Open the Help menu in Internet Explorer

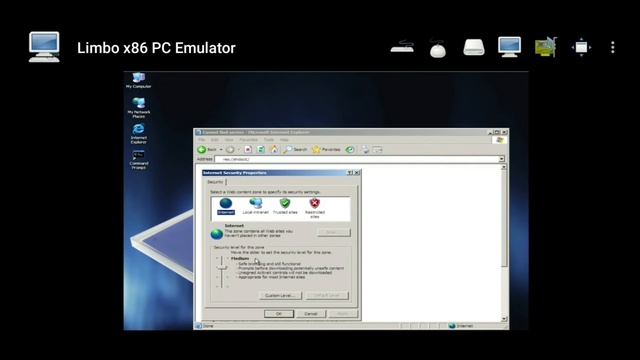pyautogui.click(x=284, y=140)
